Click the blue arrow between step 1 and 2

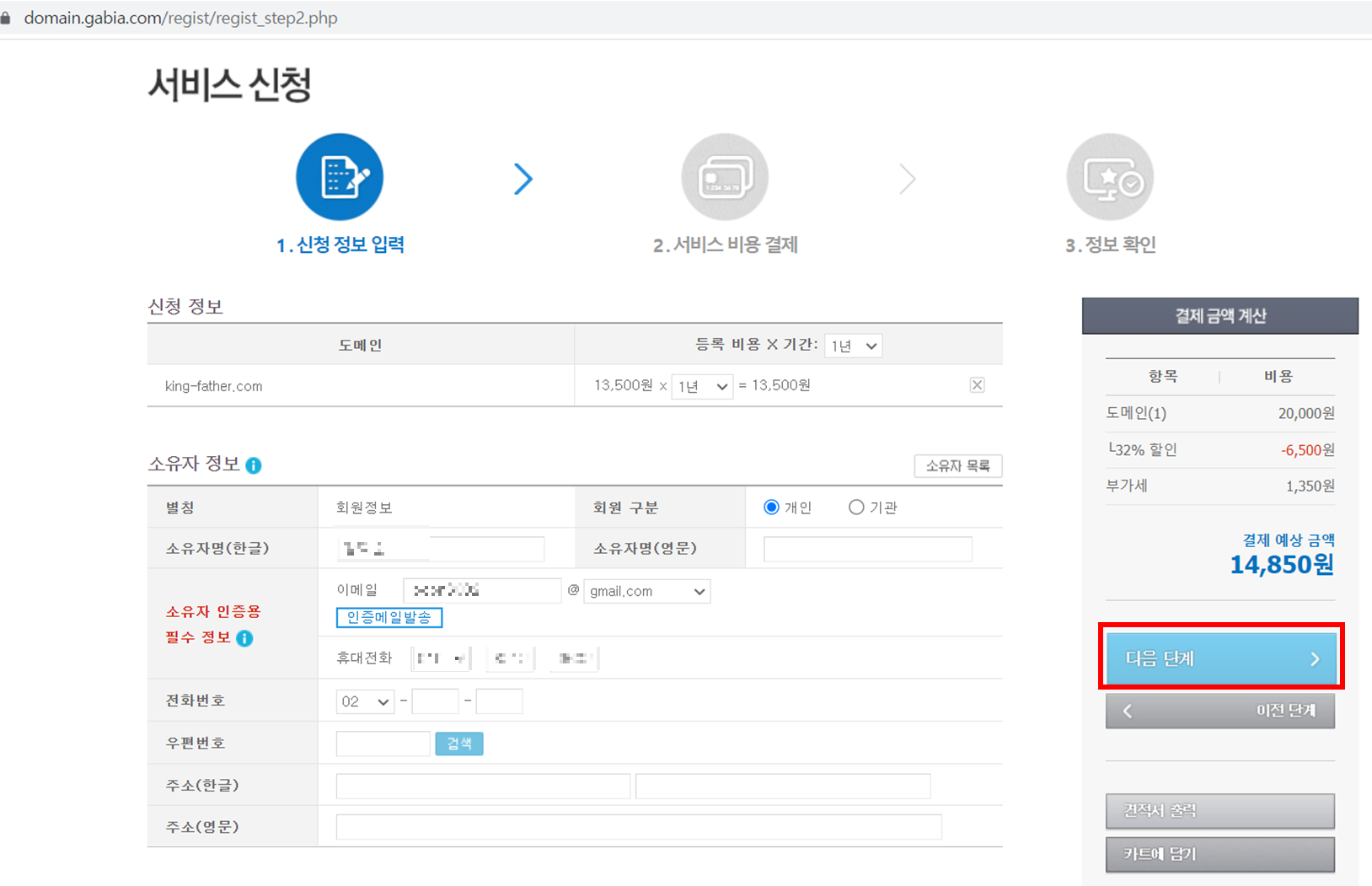click(x=523, y=178)
